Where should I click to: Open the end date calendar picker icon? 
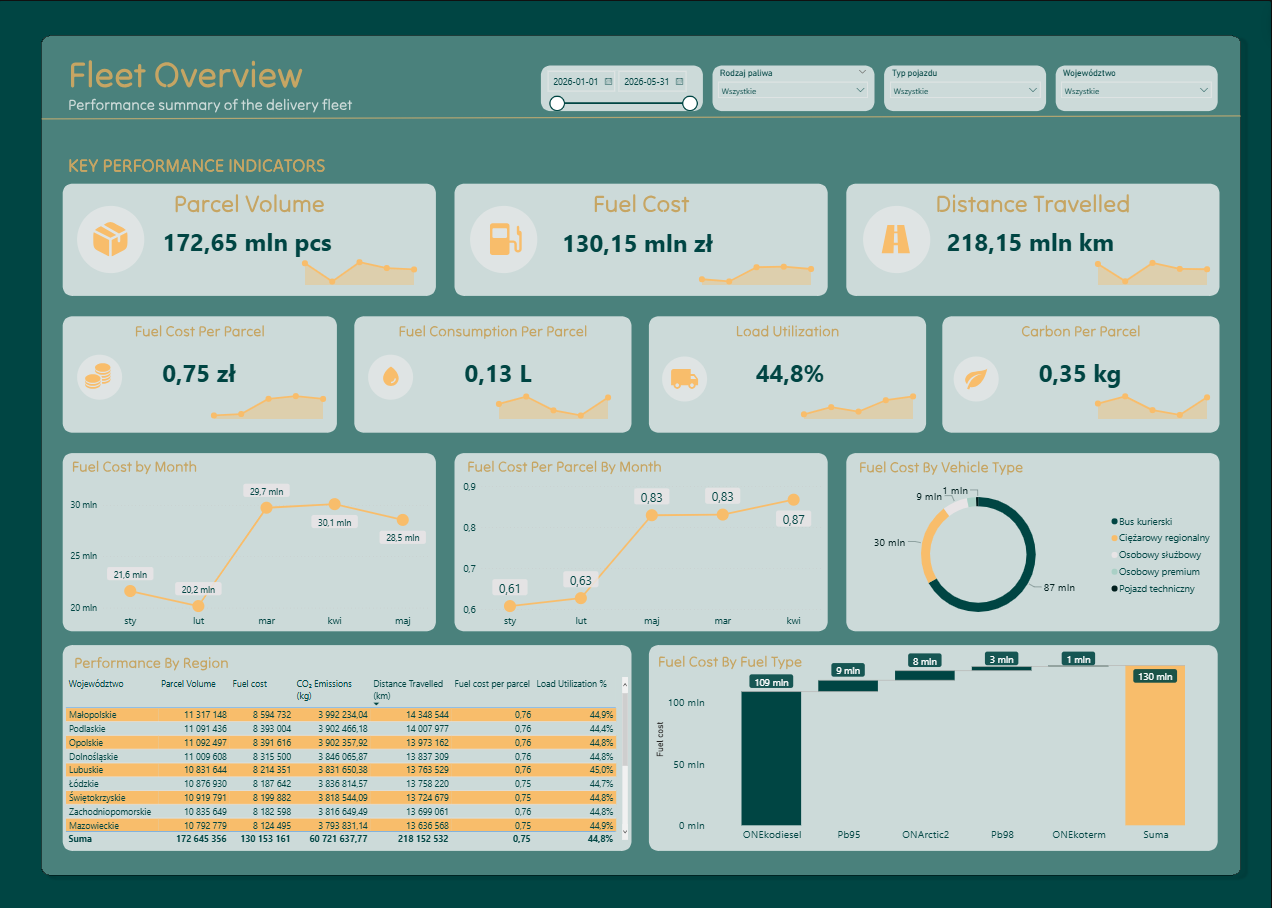pyautogui.click(x=679, y=81)
